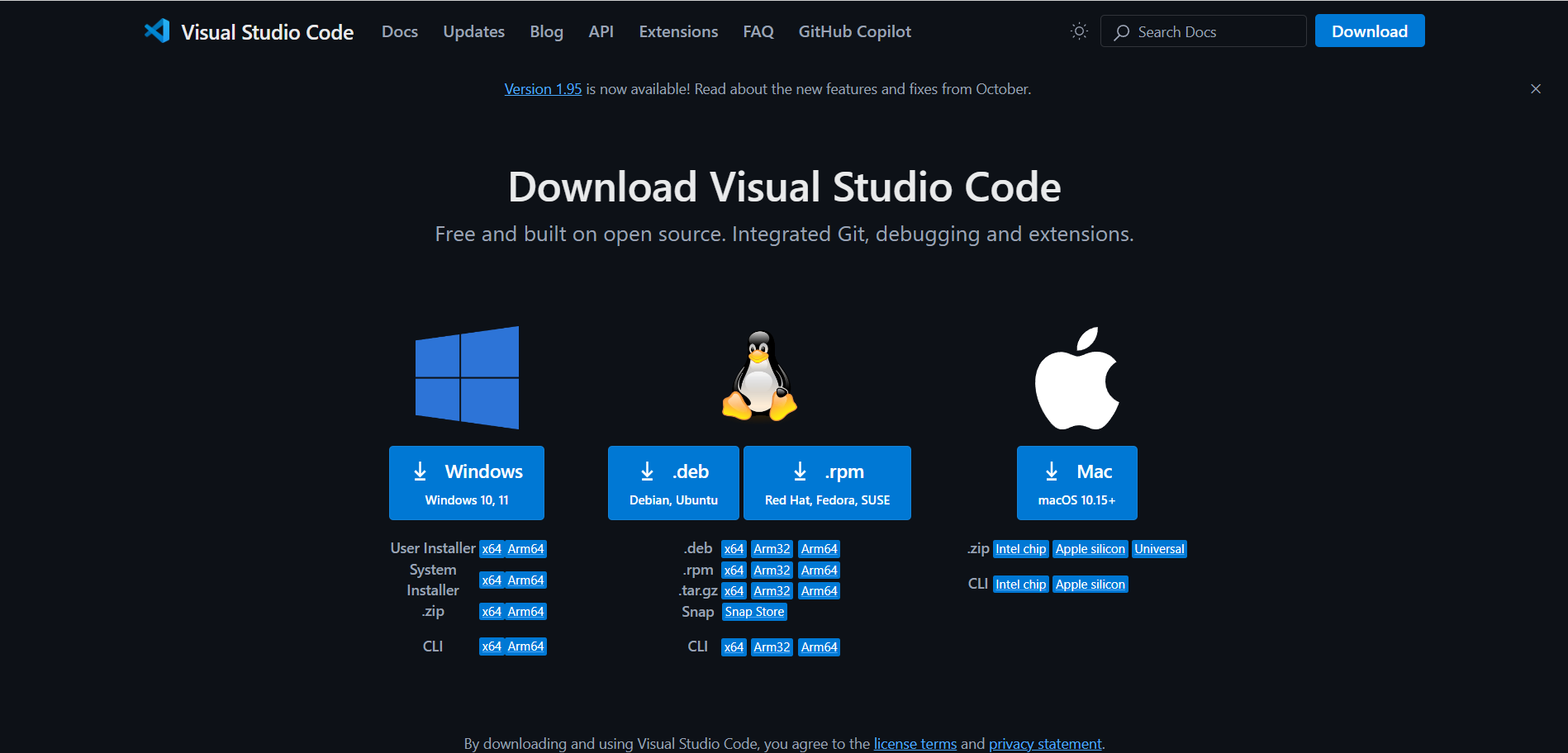Select Arm32 in the Linux .rpm row

(772, 571)
